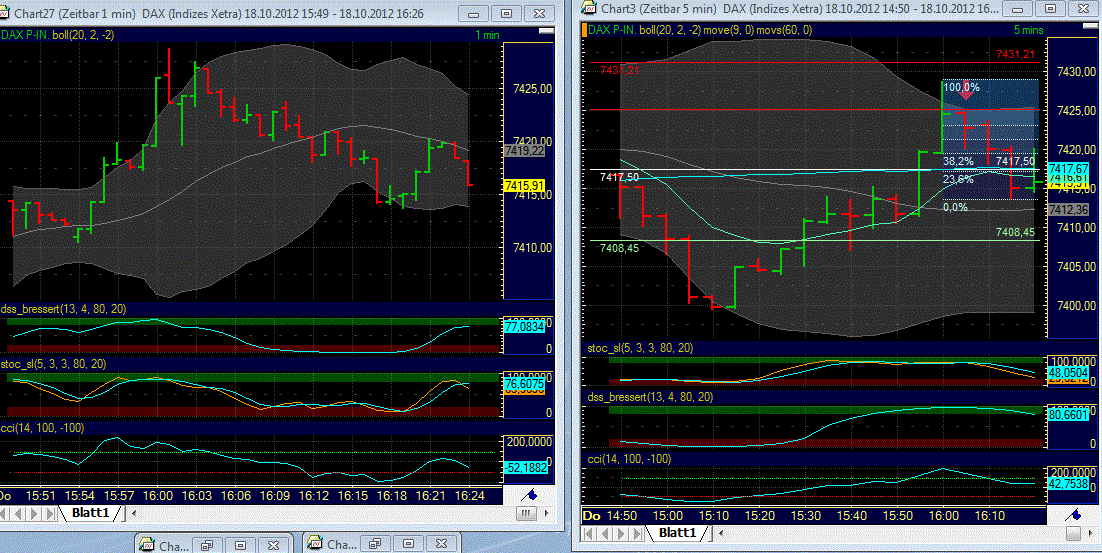Minimize the Chart3 window

tap(1017, 8)
